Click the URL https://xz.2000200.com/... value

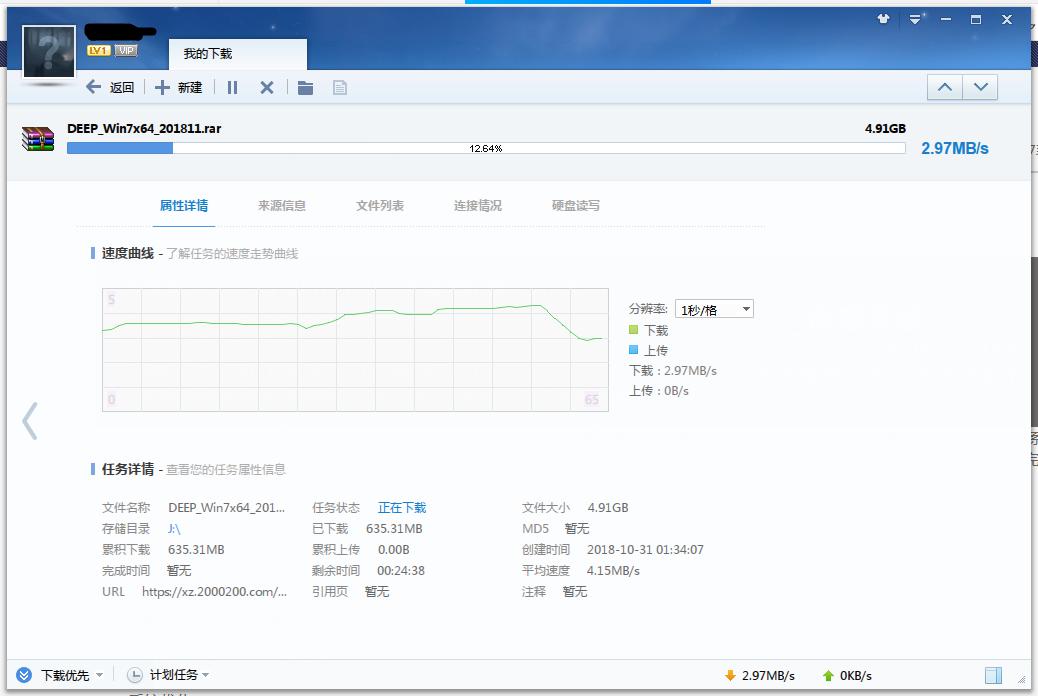click(x=214, y=591)
